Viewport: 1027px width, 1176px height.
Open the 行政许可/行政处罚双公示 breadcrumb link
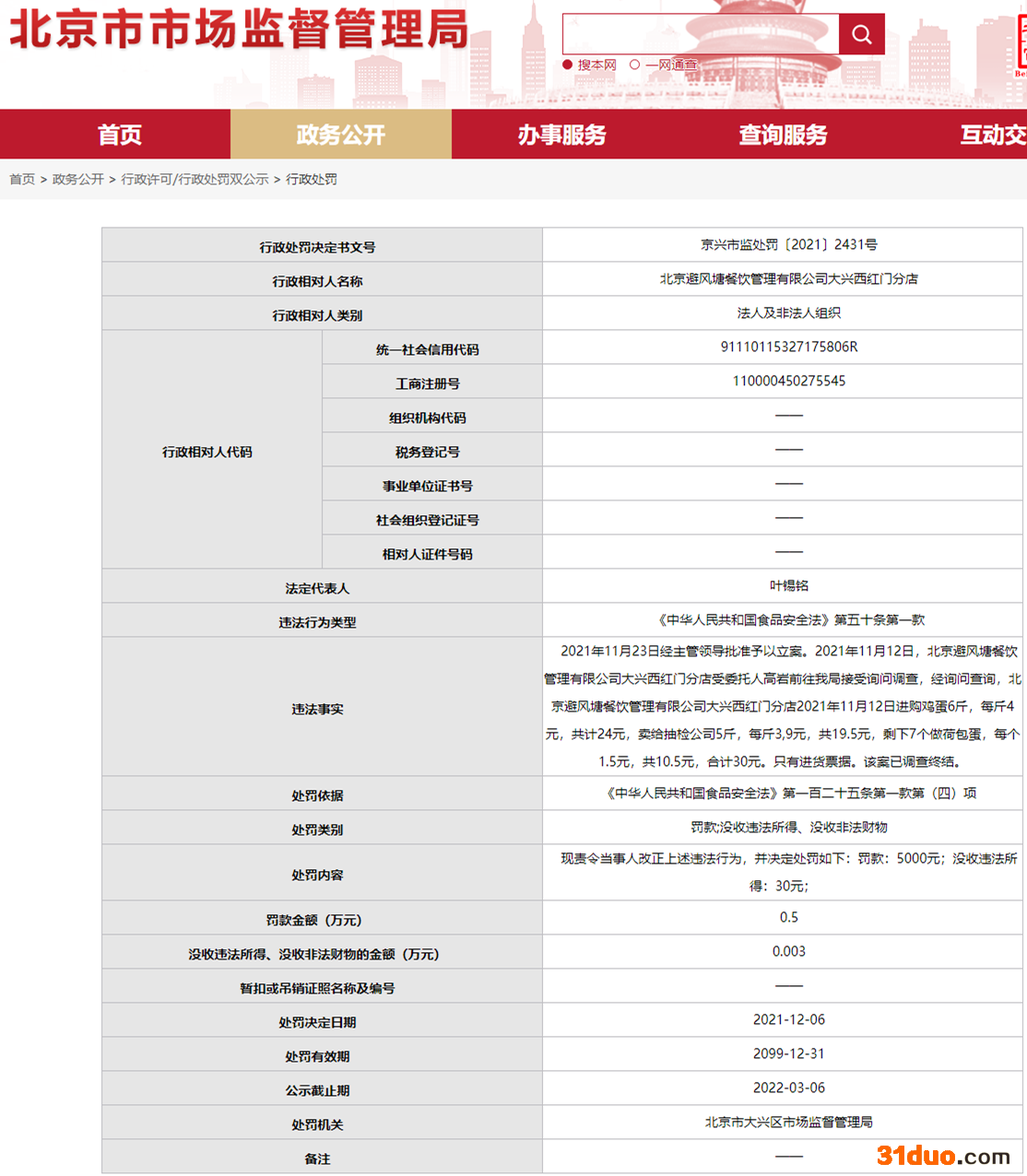click(x=195, y=179)
